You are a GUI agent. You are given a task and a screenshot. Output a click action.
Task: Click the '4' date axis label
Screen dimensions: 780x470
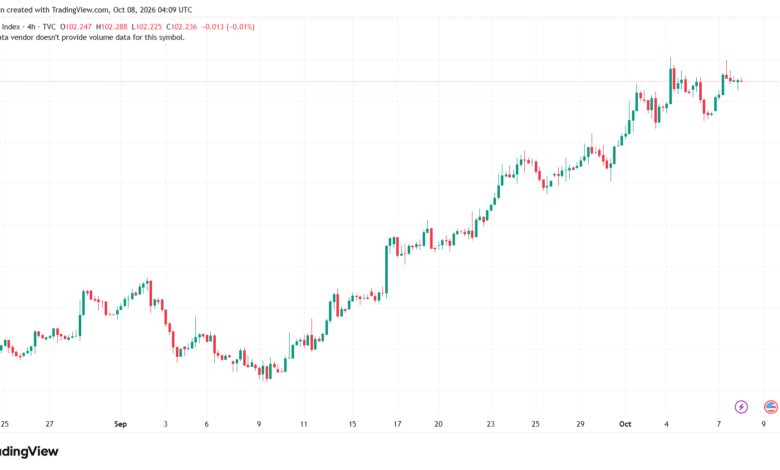coord(667,424)
